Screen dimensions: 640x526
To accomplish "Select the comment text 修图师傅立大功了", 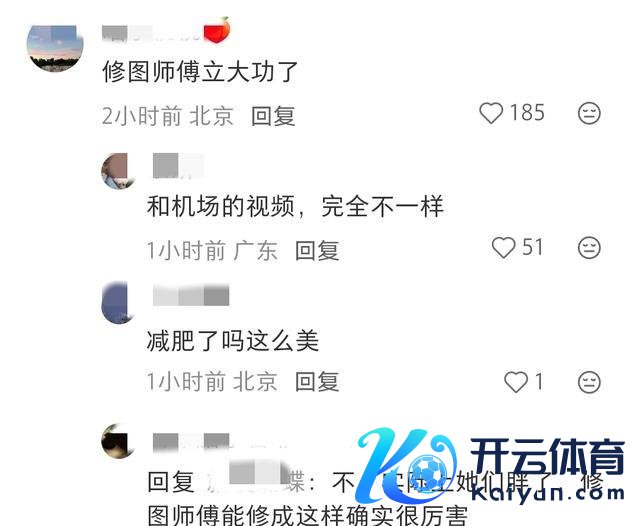I will [200, 72].
